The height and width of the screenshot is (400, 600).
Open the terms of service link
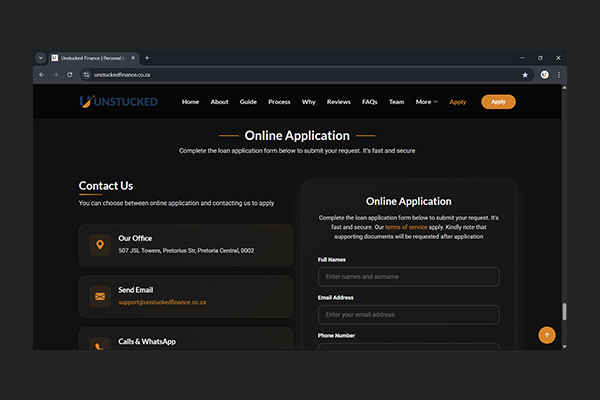[406, 227]
